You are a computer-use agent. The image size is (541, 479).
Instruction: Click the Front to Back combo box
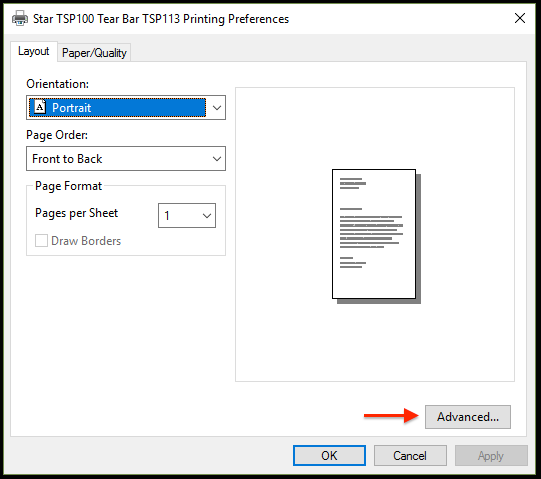pyautogui.click(x=126, y=159)
